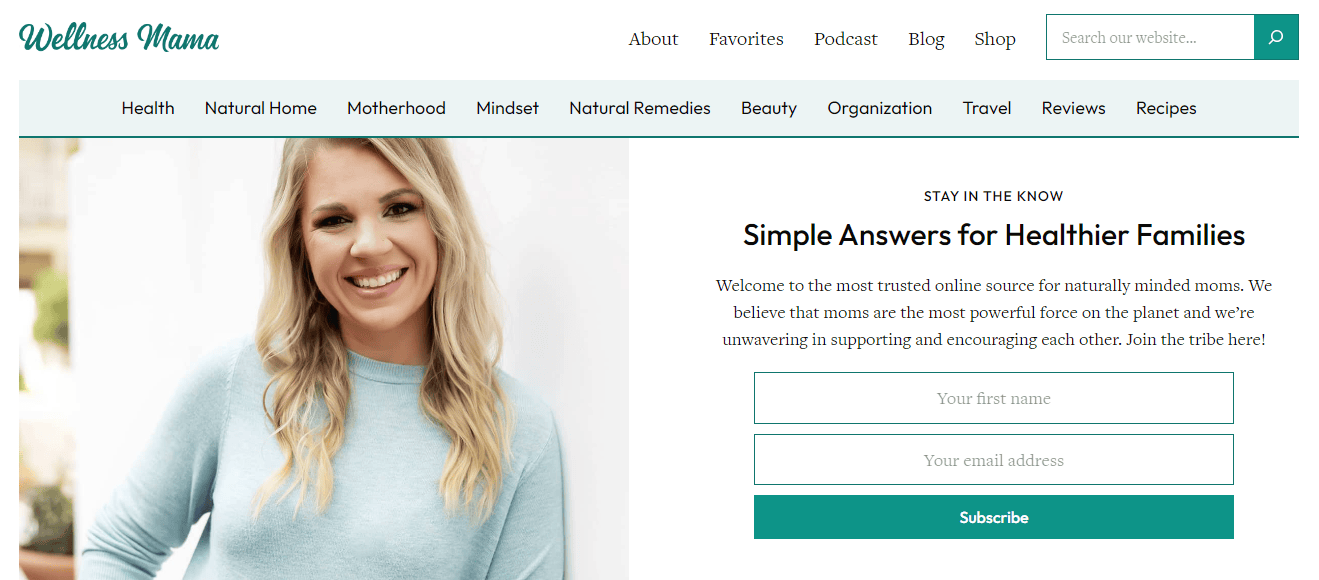Select the Travel category
Image resolution: width=1319 pixels, height=580 pixels.
coord(987,108)
